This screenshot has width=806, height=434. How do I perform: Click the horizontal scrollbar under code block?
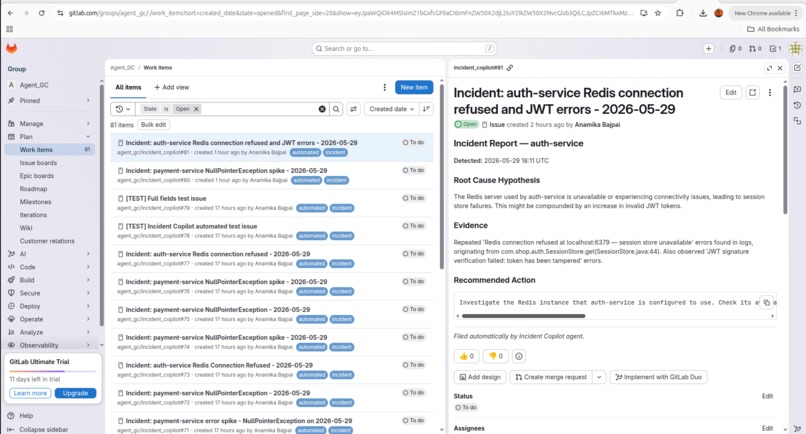(x=523, y=316)
